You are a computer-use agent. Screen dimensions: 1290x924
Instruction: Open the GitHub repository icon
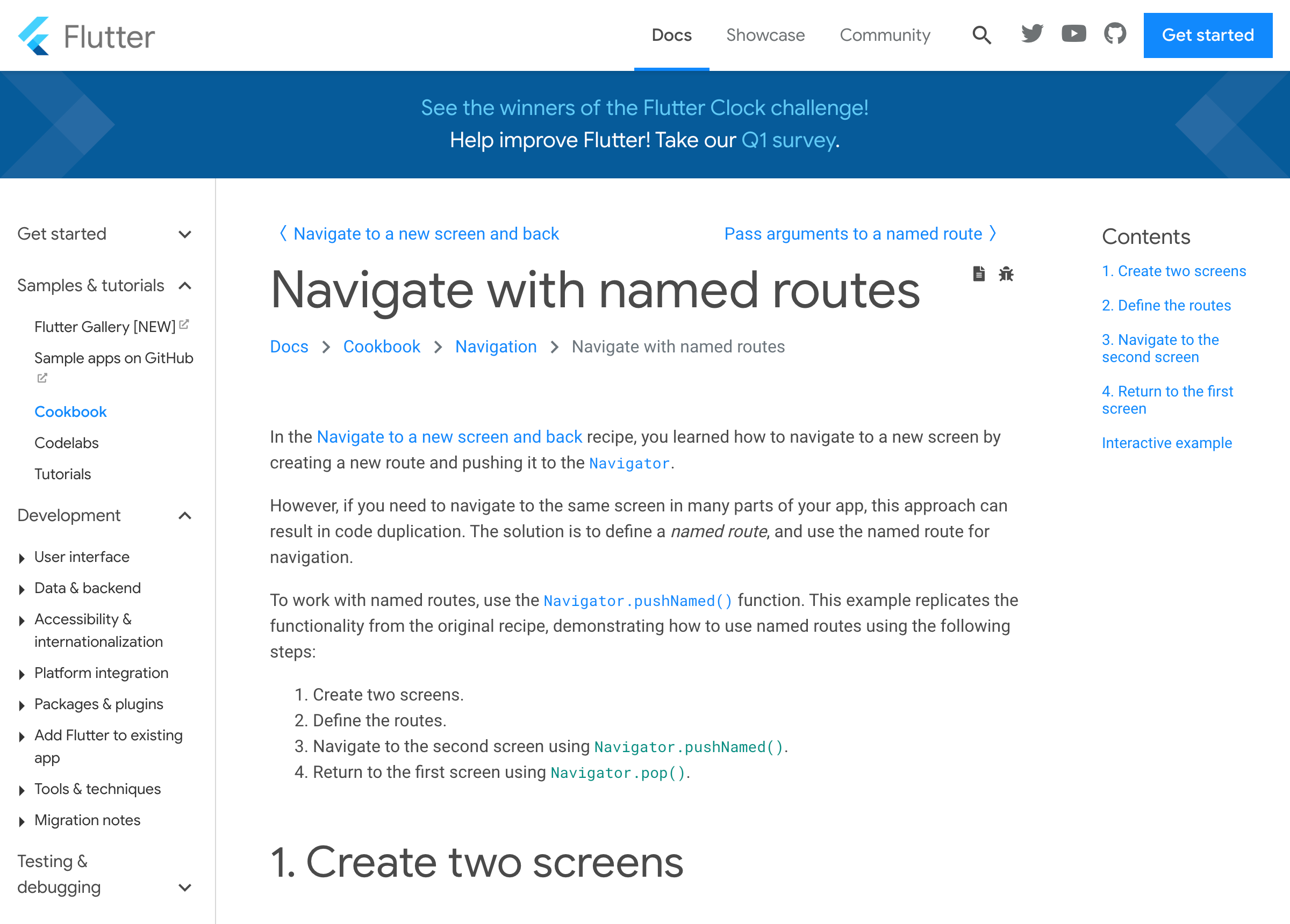1115,34
